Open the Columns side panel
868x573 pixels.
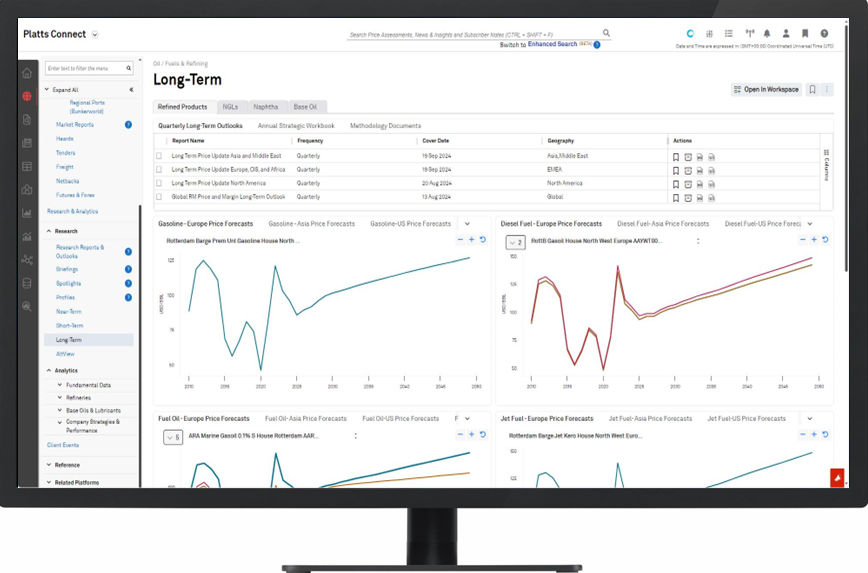[x=826, y=165]
